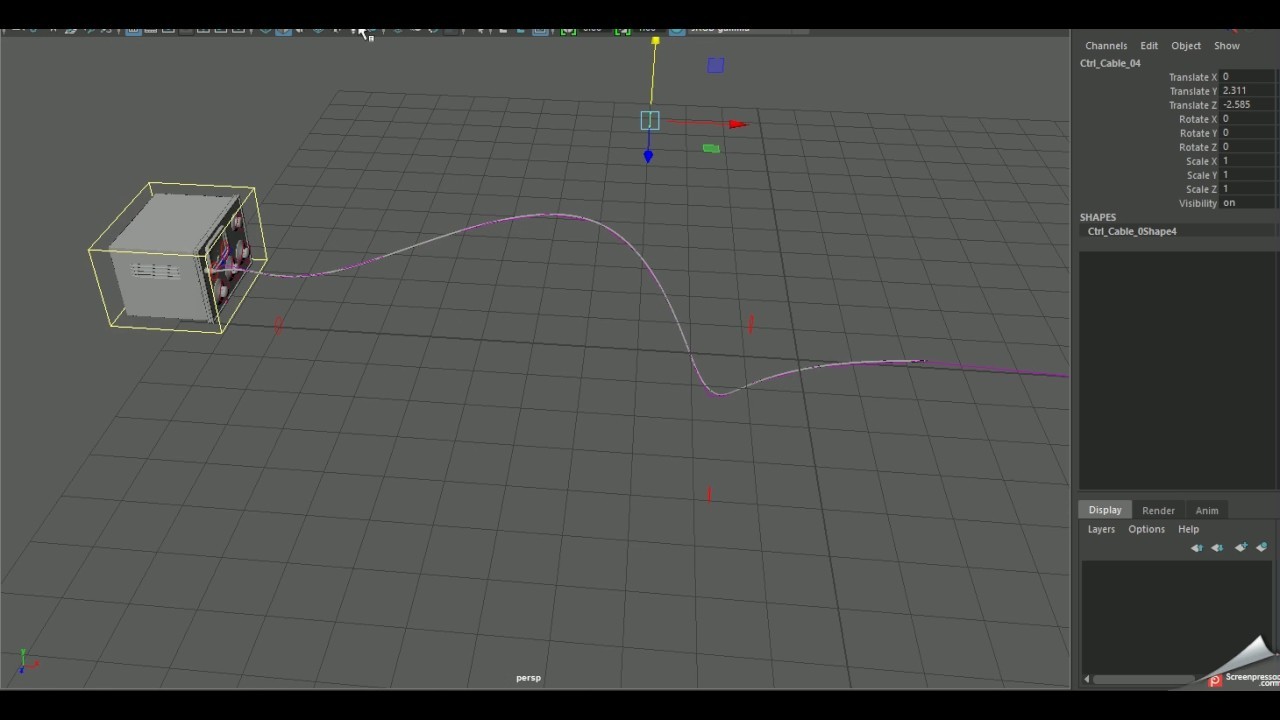Switch to the Render tab
Image resolution: width=1280 pixels, height=720 pixels.
tap(1158, 510)
